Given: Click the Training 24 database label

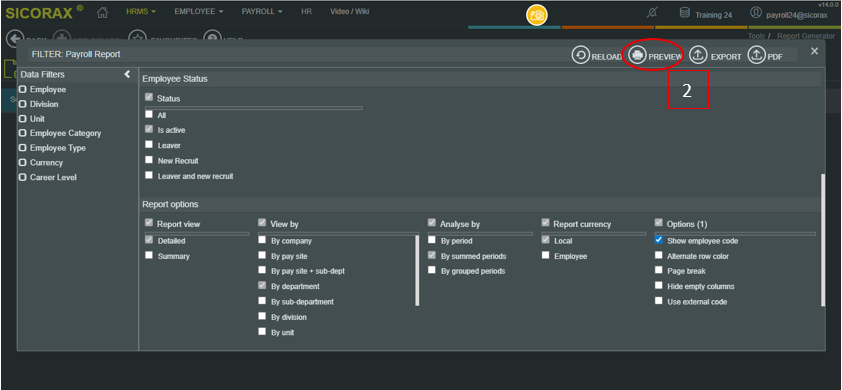Looking at the screenshot, I should pyautogui.click(x=713, y=15).
